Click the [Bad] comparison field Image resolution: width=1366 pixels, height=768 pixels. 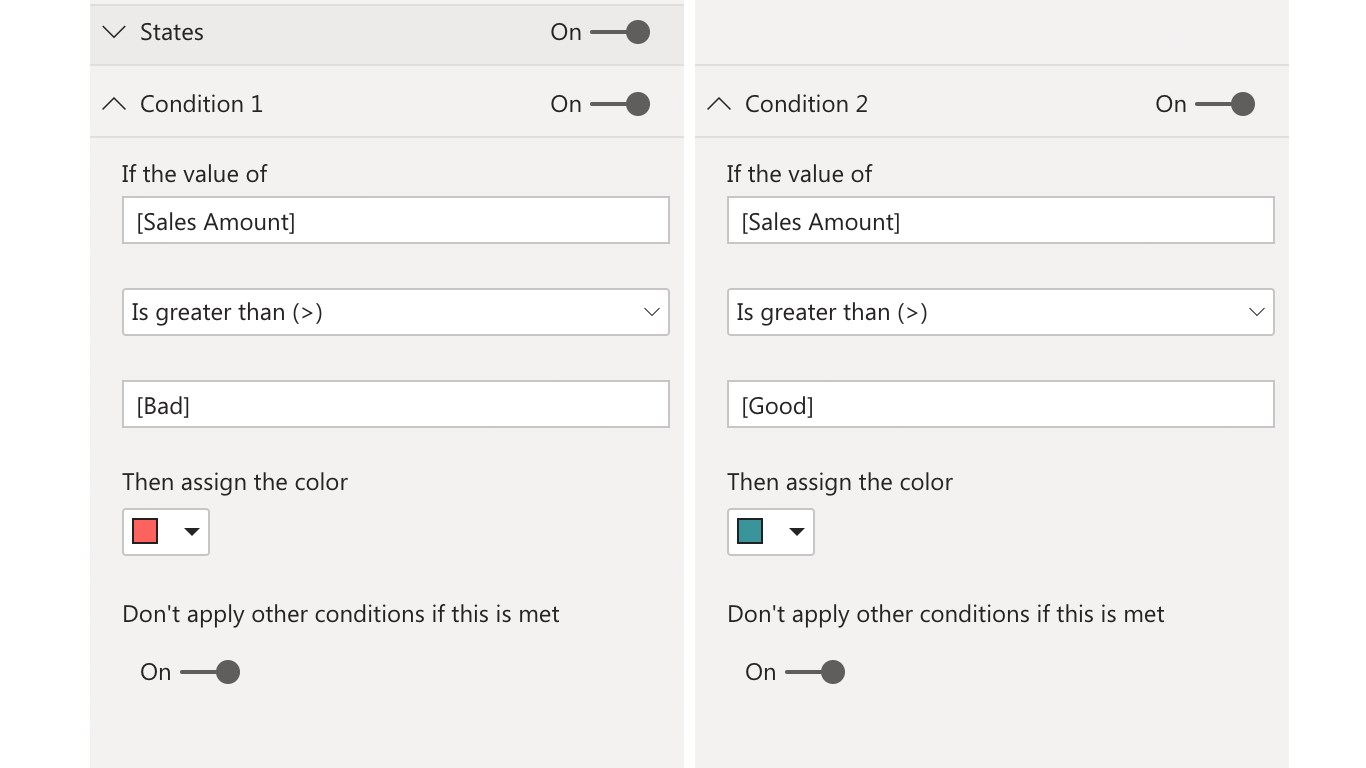395,405
